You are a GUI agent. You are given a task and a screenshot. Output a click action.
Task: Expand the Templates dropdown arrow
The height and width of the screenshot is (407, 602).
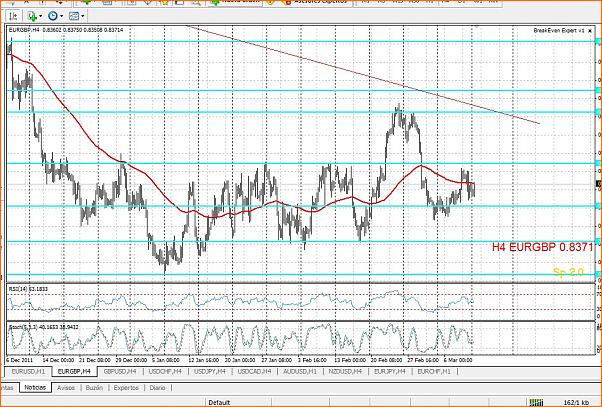pos(83,16)
